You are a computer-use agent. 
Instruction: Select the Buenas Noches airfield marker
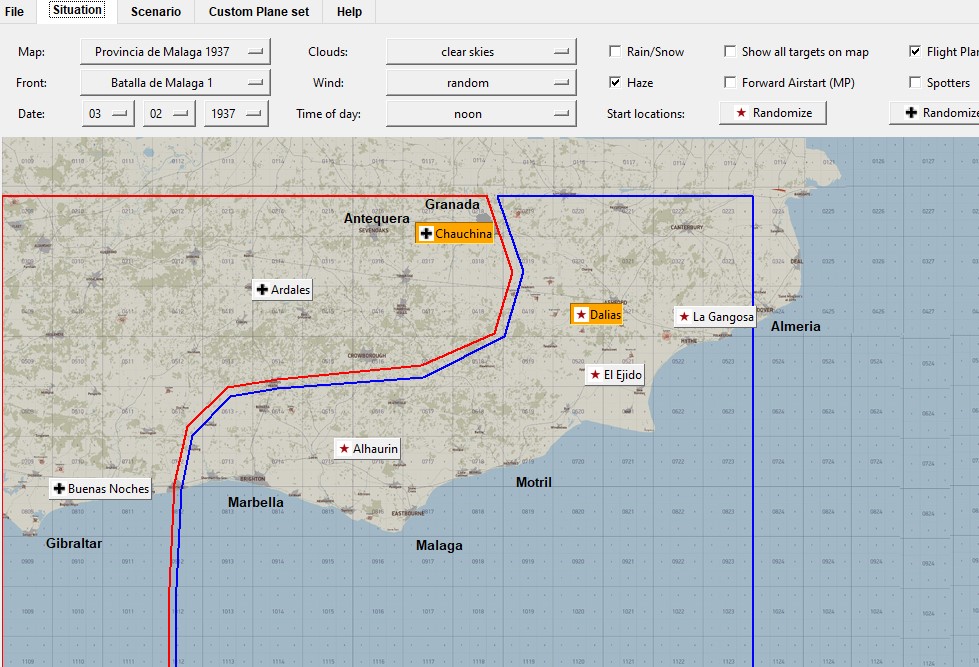(100, 488)
